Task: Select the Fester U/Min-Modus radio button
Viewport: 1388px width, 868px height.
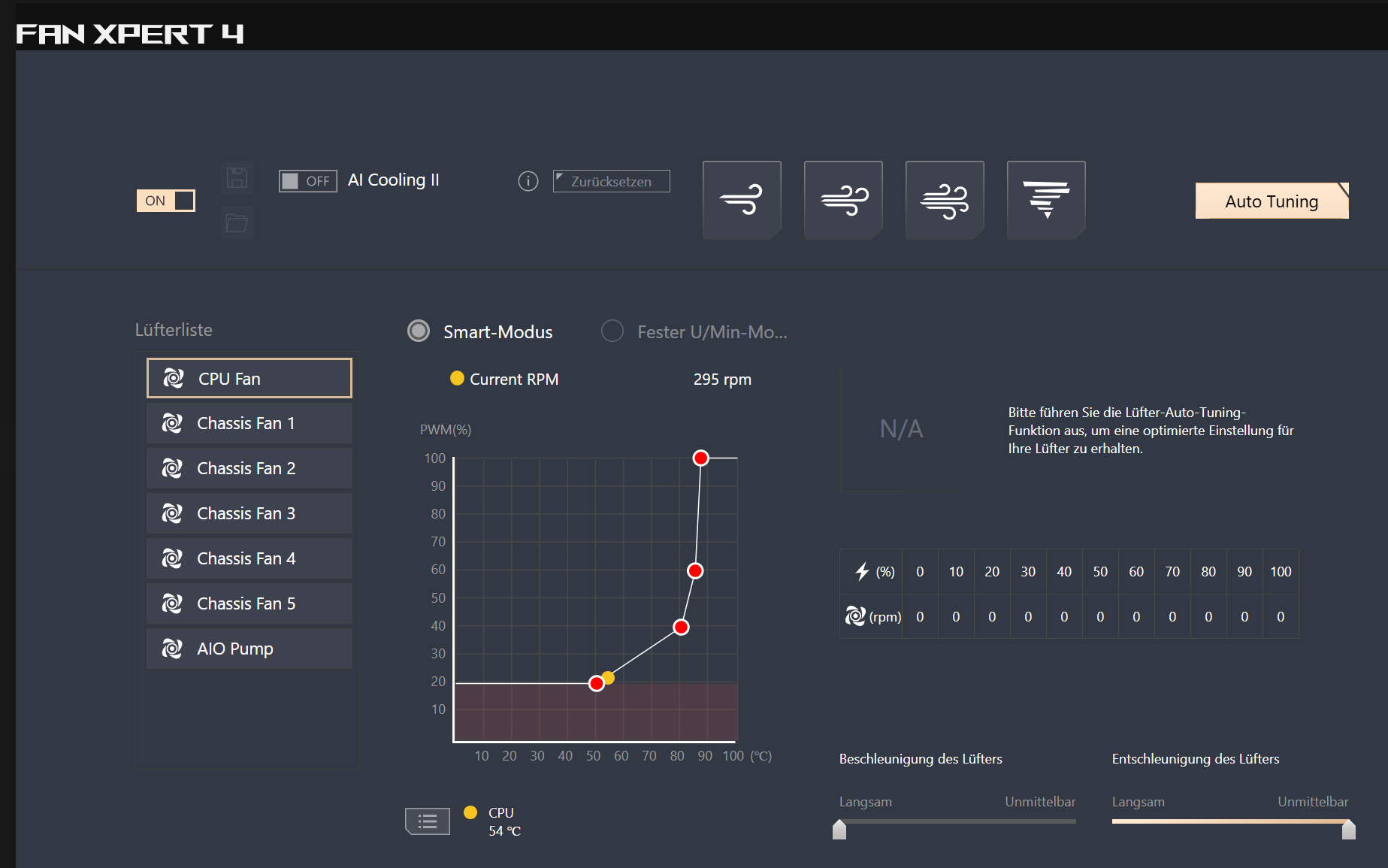Action: coord(612,331)
